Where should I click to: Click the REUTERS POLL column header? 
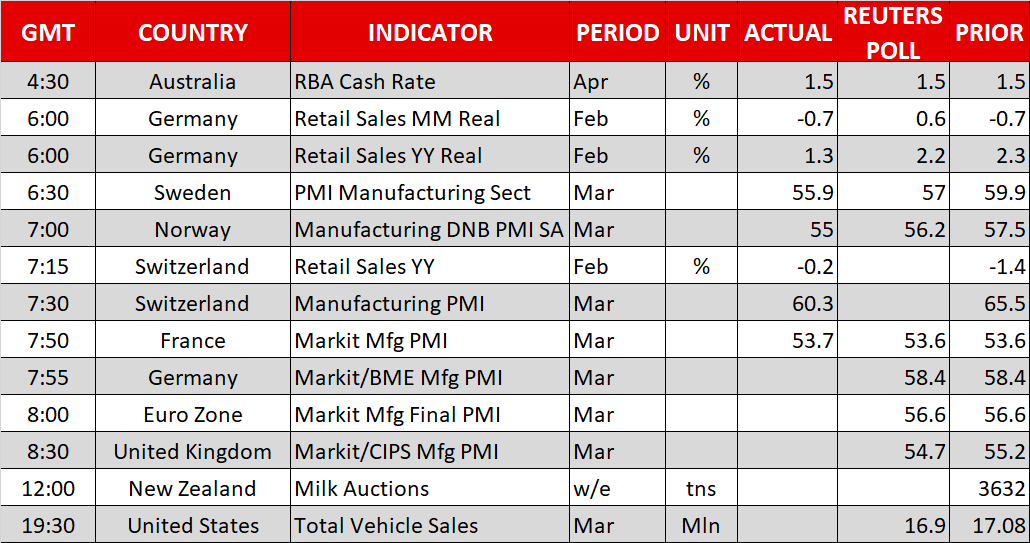893,32
